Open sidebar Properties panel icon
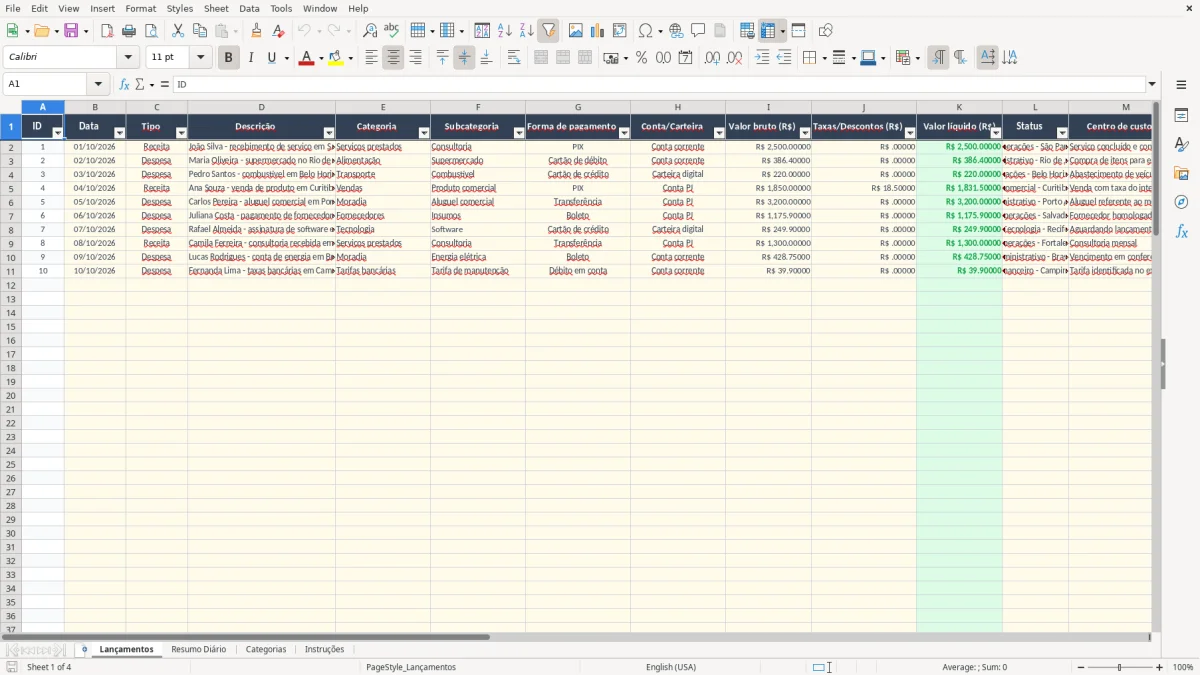This screenshot has width=1200, height=675. tap(1181, 116)
